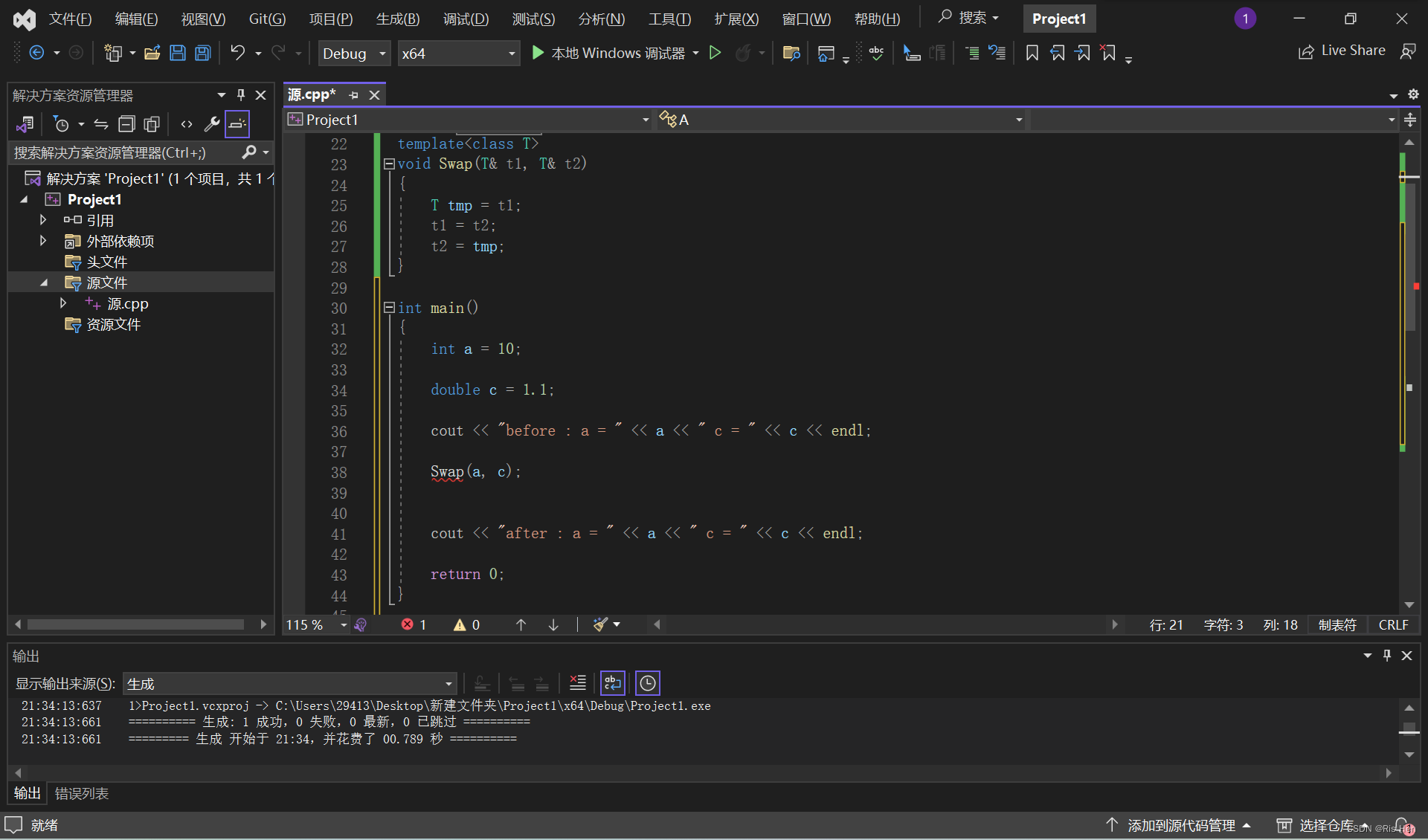Viewport: 1428px width, 840px height.
Task: Click the Solution Explorer properties wrench icon
Action: [212, 124]
